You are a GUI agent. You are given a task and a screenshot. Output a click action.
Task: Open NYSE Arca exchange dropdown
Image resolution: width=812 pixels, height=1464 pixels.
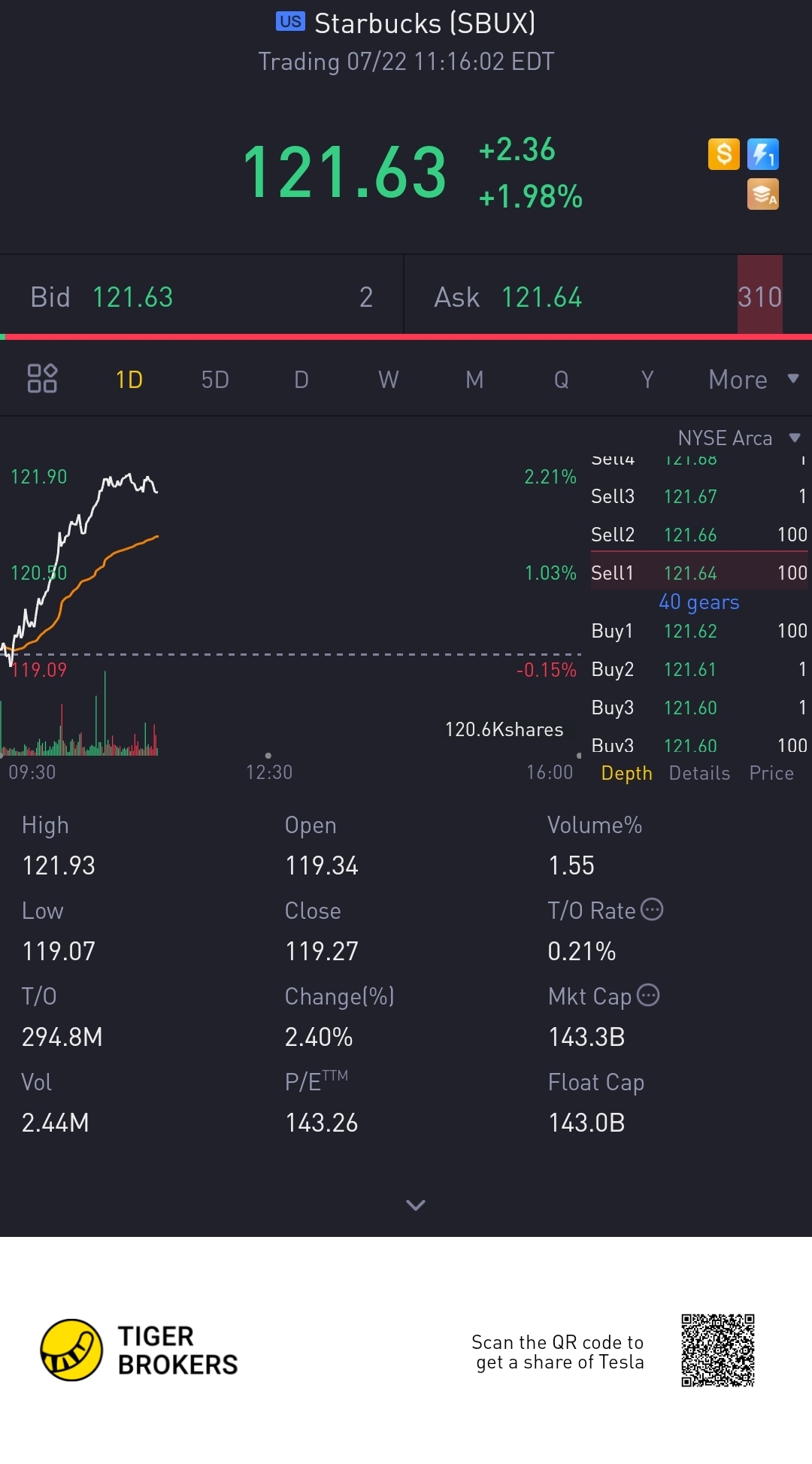[739, 438]
